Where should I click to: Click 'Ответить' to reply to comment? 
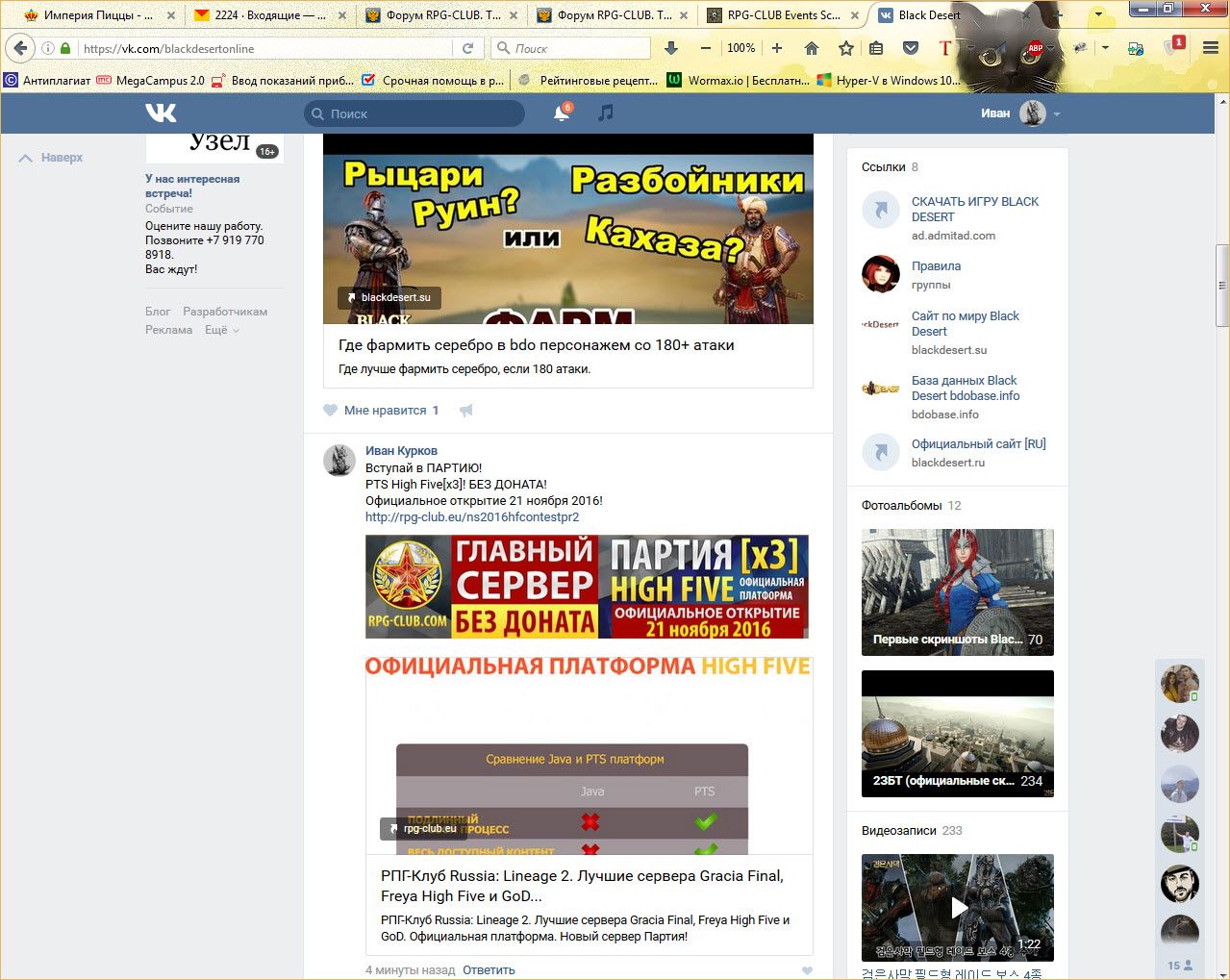pyautogui.click(x=489, y=969)
